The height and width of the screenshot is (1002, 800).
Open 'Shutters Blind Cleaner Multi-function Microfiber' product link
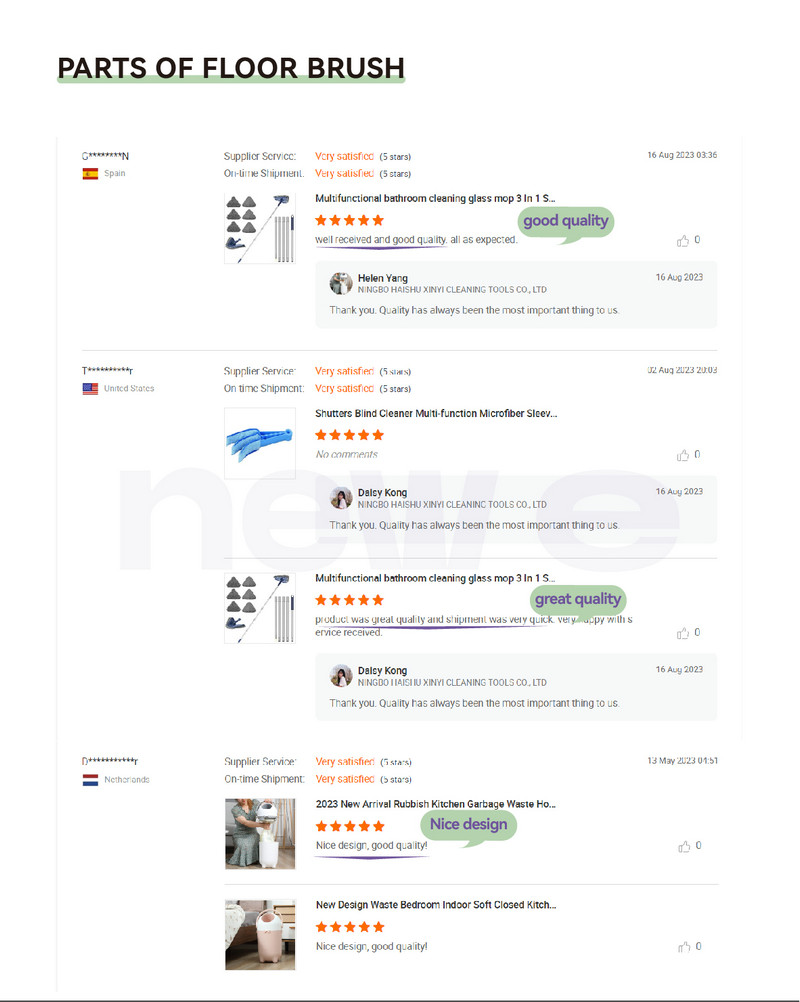pyautogui.click(x=436, y=413)
